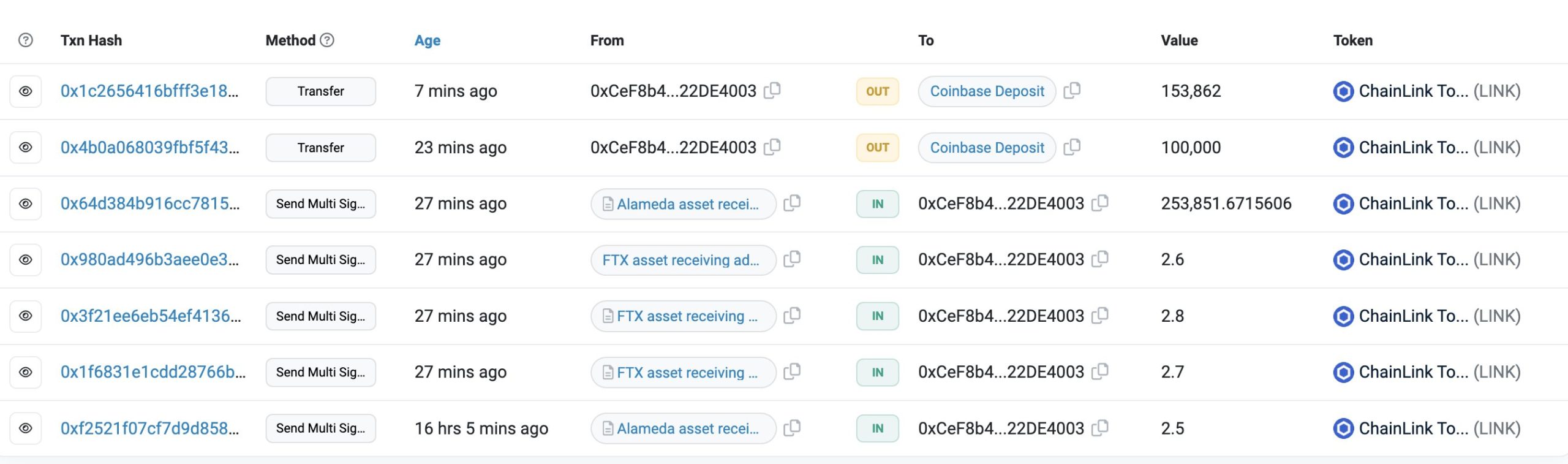Copy recipient address in the 2.6 value row
1568x464 pixels.
tap(1100, 259)
